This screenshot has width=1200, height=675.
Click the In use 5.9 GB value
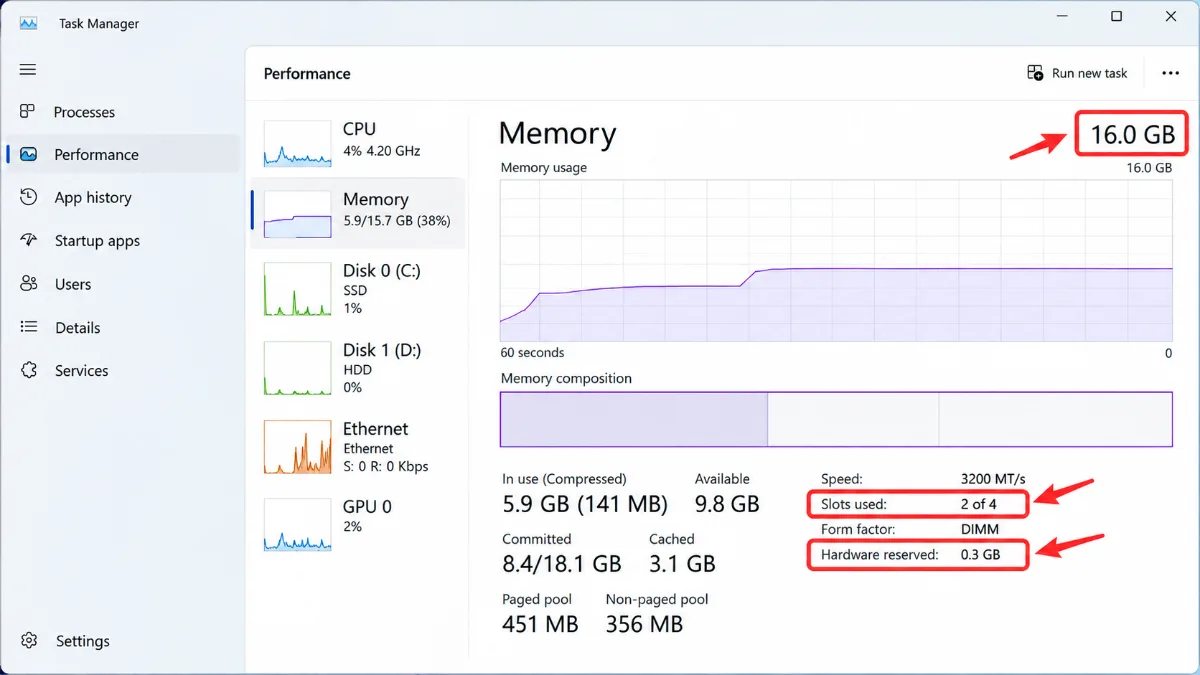(x=585, y=504)
